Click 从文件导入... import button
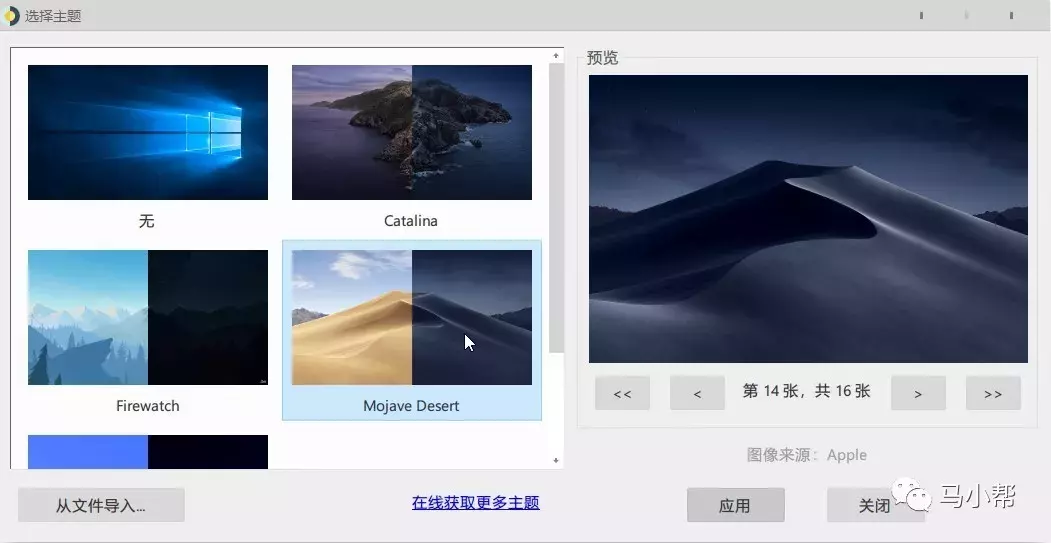The width and height of the screenshot is (1051, 543). coord(101,505)
